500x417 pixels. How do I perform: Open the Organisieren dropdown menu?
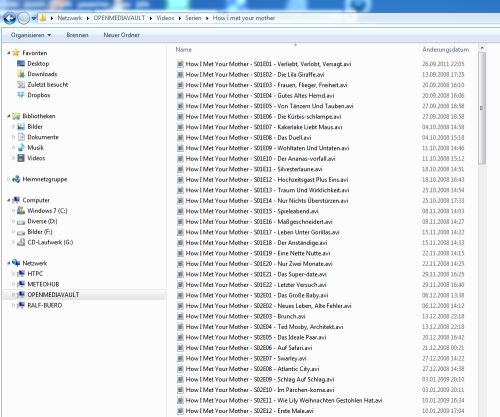[x=31, y=35]
